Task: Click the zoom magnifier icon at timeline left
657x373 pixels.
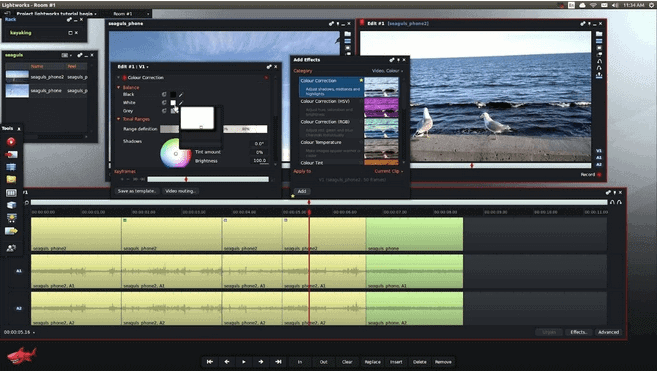Action: [27, 202]
